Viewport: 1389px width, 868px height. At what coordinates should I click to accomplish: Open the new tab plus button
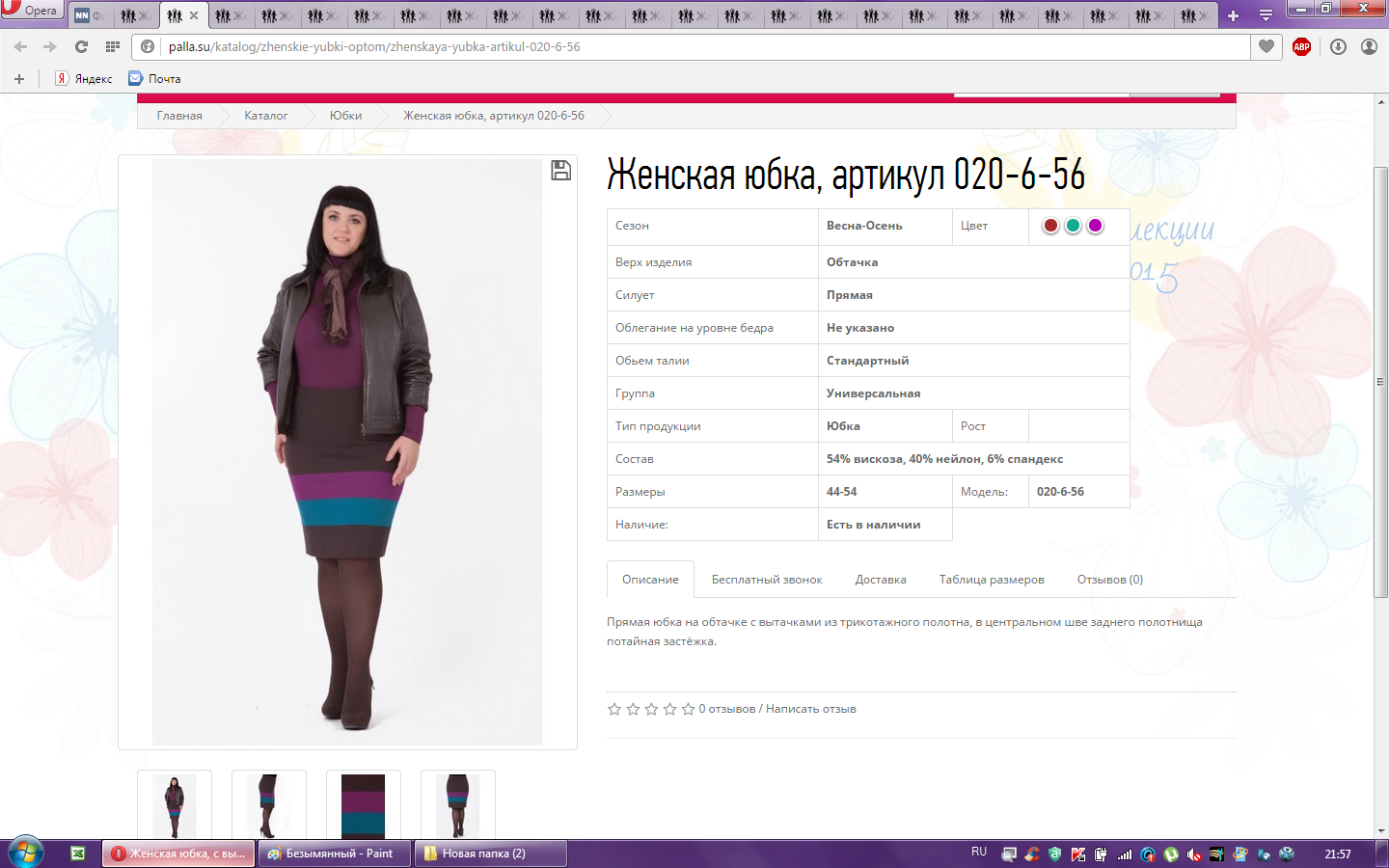pyautogui.click(x=1233, y=15)
